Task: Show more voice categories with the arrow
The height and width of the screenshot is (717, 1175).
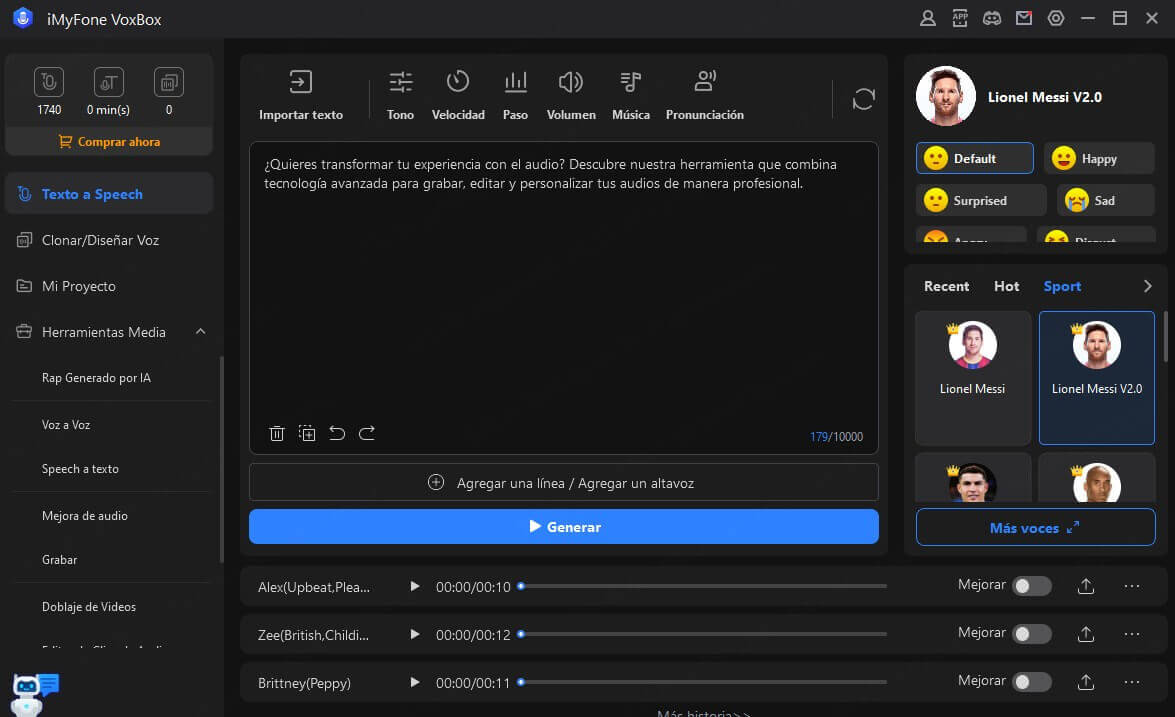Action: pos(1147,286)
